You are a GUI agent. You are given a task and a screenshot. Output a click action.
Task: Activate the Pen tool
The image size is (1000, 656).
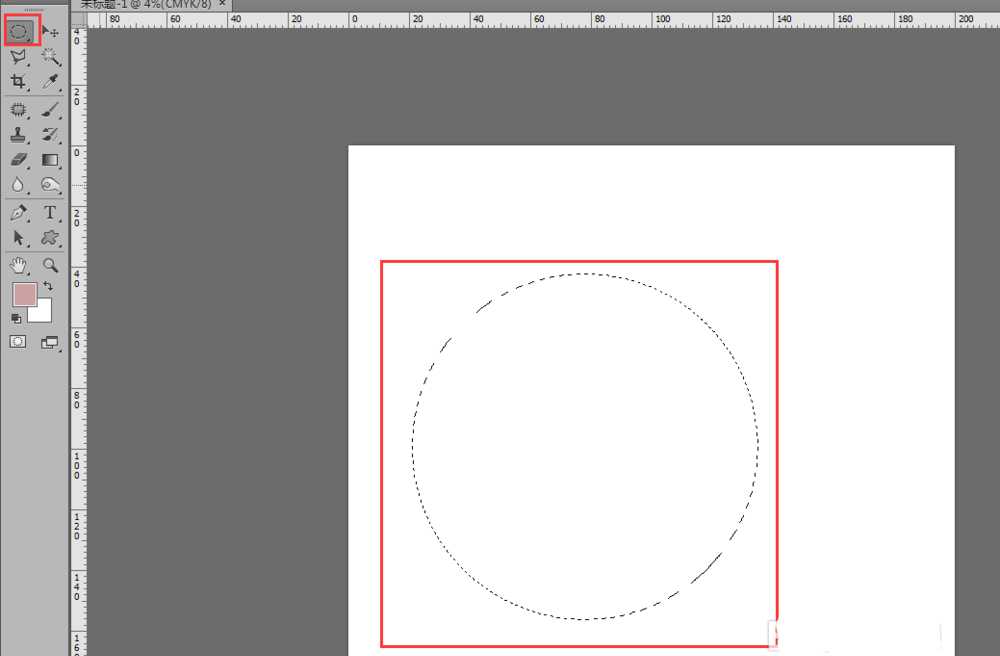pos(18,213)
